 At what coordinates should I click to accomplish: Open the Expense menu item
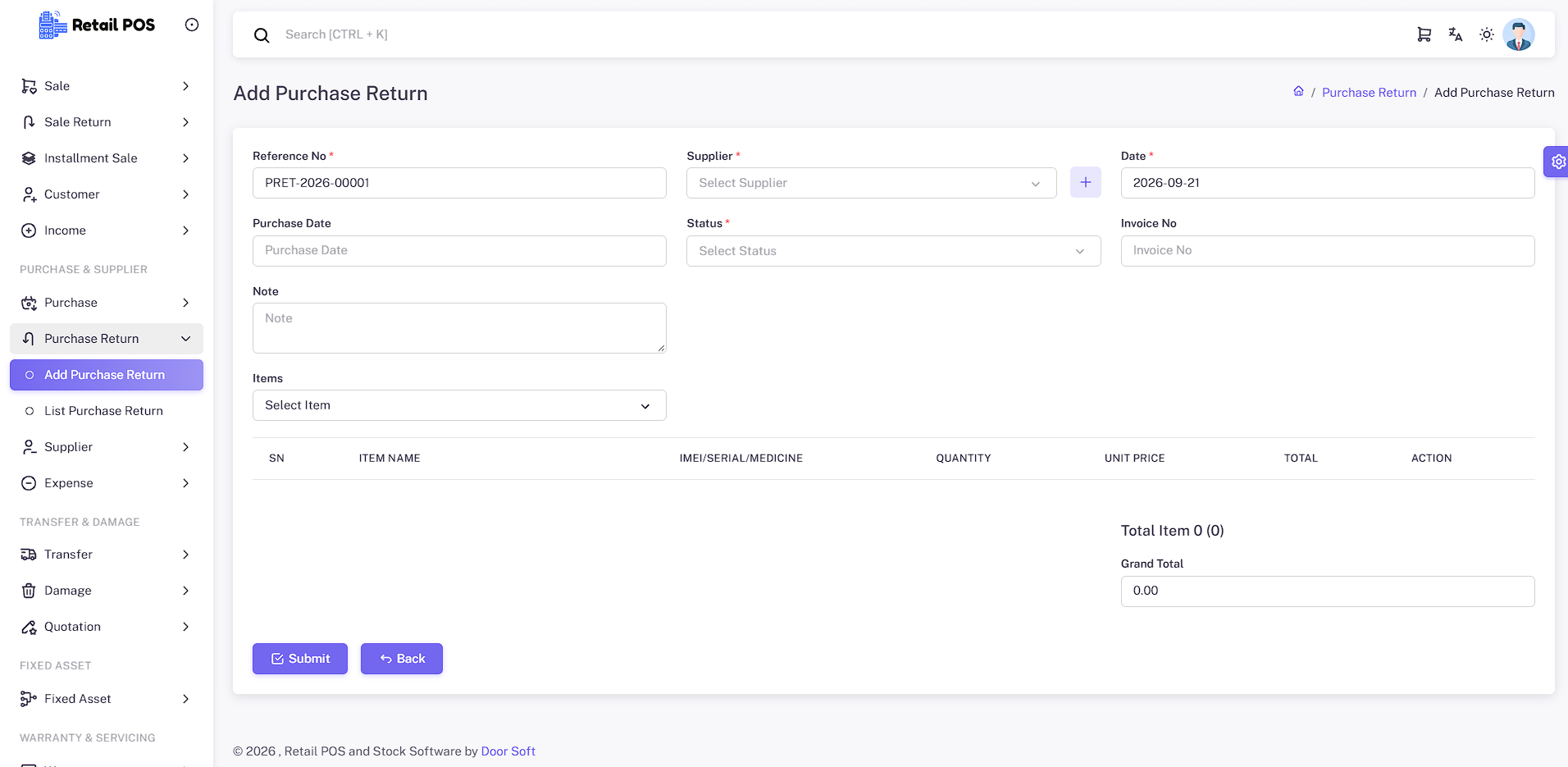[x=107, y=483]
